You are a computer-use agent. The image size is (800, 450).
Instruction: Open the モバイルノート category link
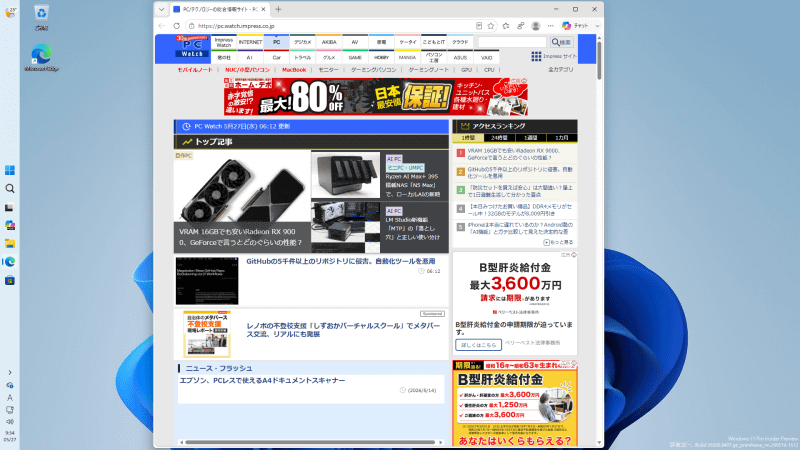(x=195, y=70)
